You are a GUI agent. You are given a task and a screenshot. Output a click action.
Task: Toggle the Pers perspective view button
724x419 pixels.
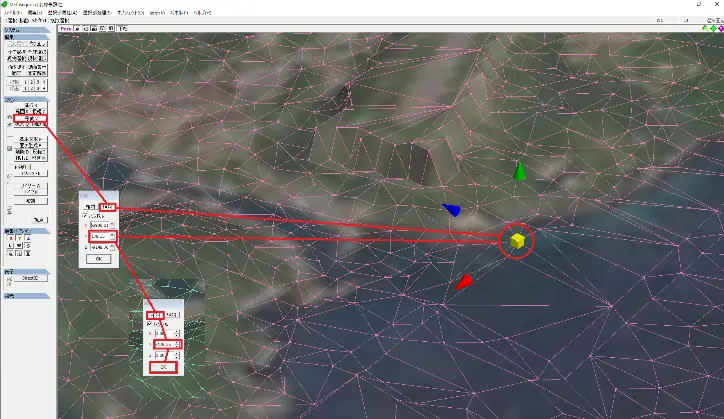(66, 29)
